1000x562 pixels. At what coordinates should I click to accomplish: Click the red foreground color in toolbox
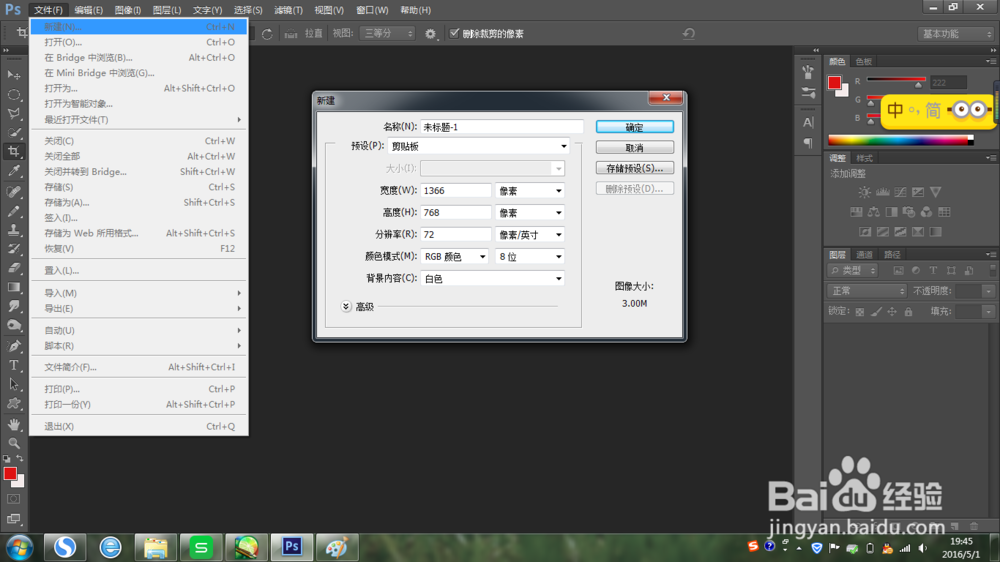pyautogui.click(x=10, y=474)
